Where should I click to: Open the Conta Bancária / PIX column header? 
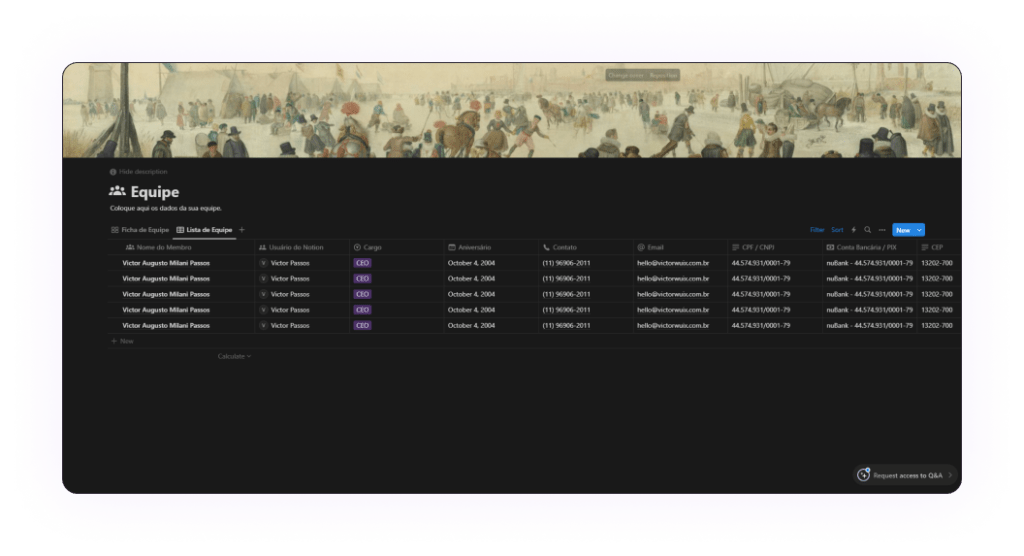[870, 248]
